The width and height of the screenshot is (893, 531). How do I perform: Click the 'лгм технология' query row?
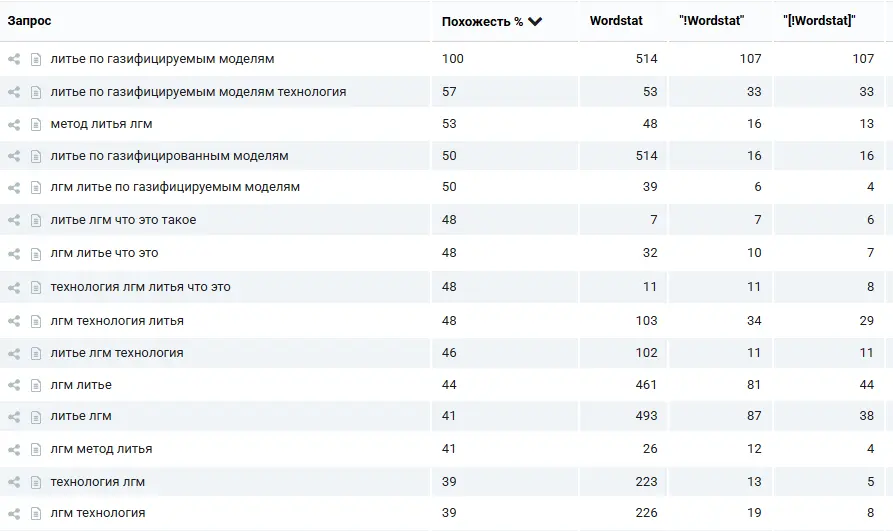98,513
